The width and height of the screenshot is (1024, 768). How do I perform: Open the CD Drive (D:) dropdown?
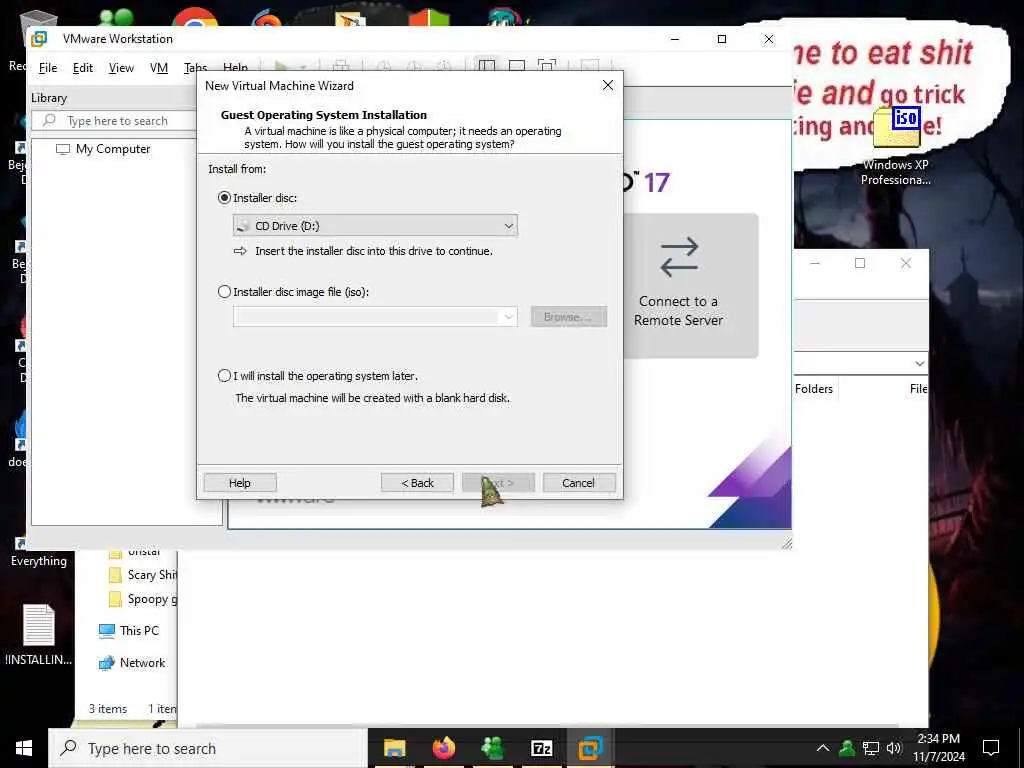pyautogui.click(x=375, y=225)
